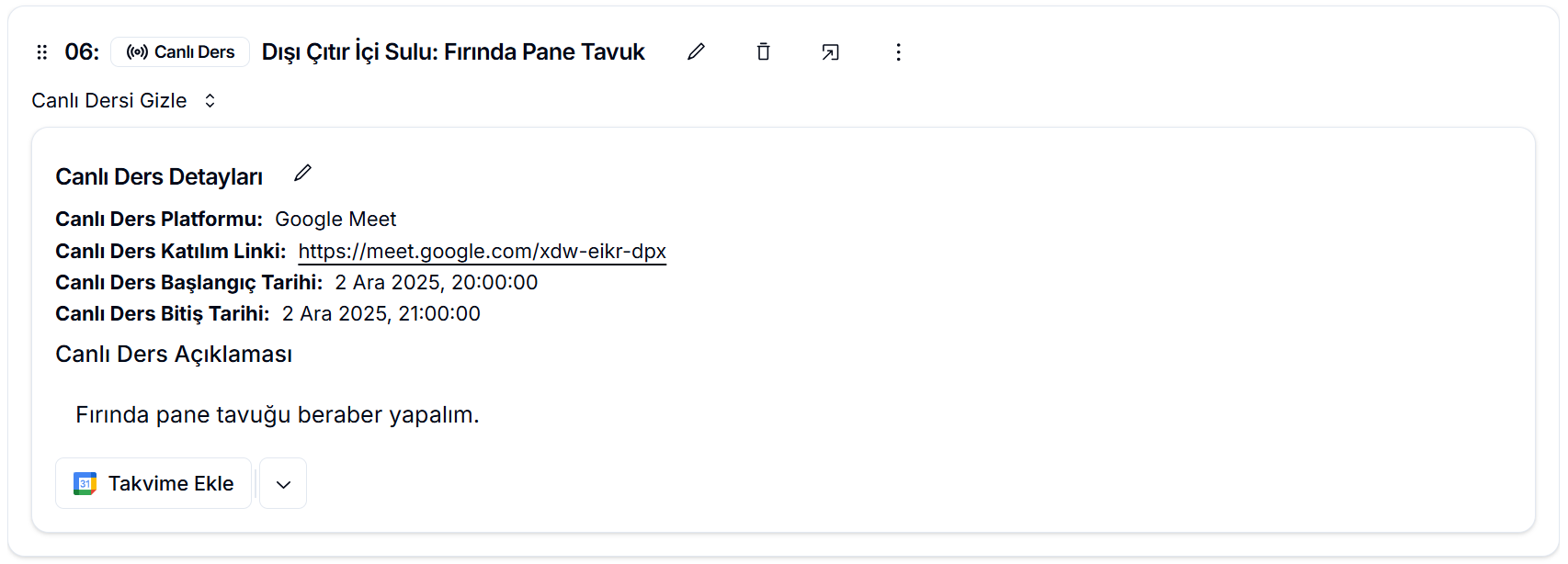Screen dimensions: 1568x564
Task: Delete the lesson using trash icon
Action: [x=763, y=52]
